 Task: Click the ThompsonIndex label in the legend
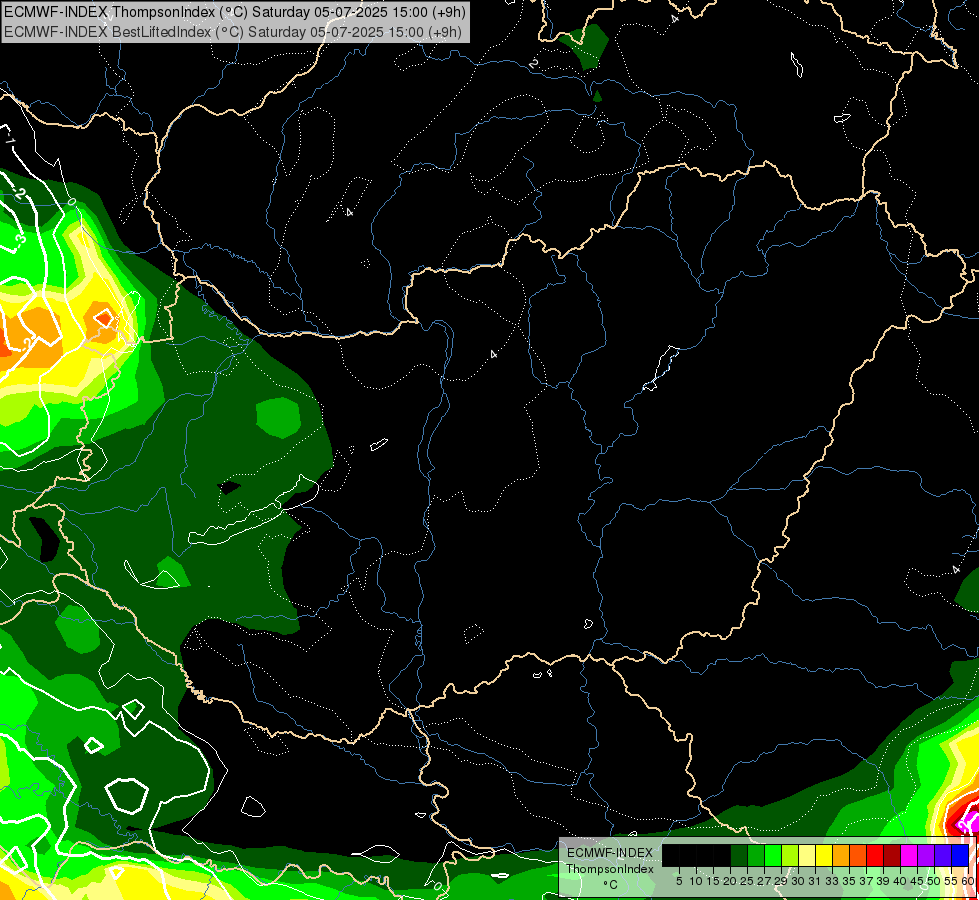[610, 869]
